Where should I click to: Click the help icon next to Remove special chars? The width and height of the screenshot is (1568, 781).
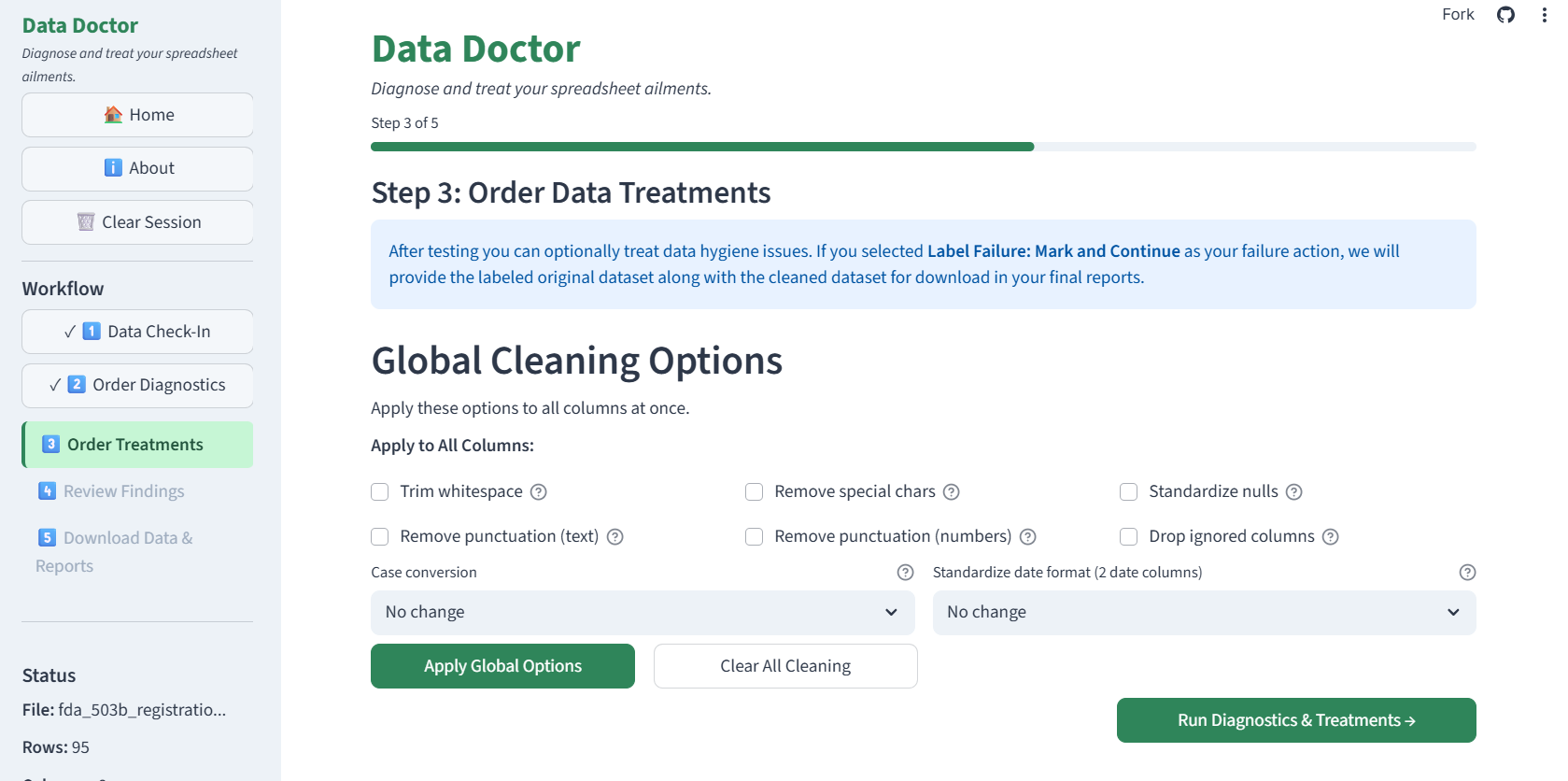tap(952, 491)
